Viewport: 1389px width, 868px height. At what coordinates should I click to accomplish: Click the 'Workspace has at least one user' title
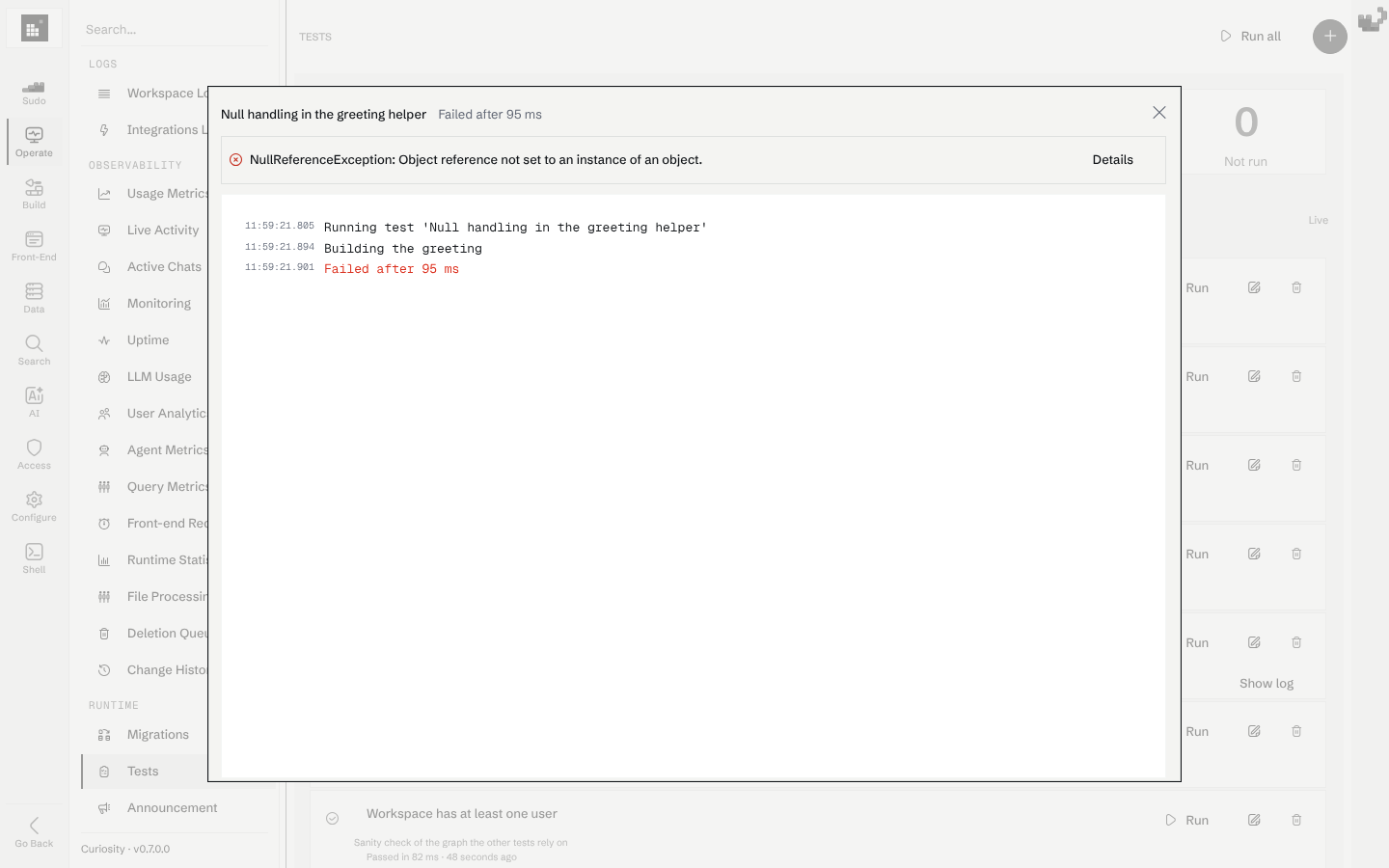pyautogui.click(x=462, y=814)
